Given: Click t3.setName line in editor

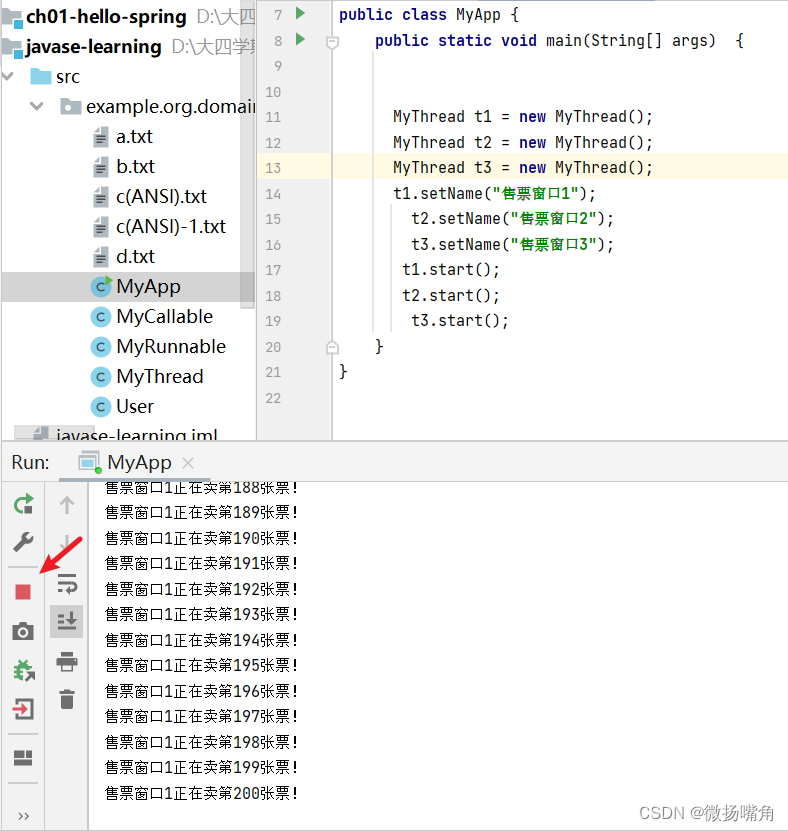Looking at the screenshot, I should (x=512, y=244).
